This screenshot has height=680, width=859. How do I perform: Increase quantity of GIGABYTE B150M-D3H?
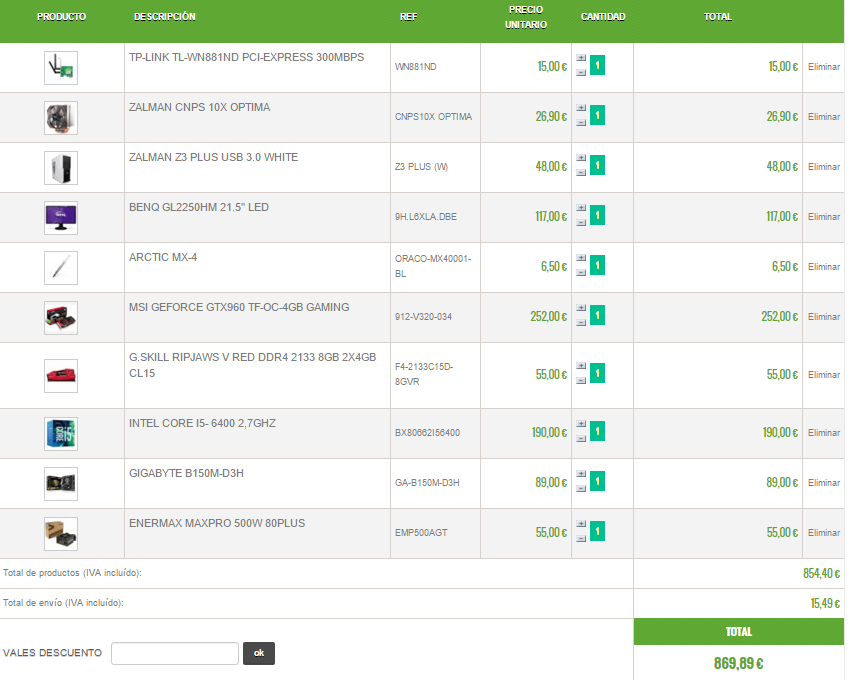click(x=581, y=474)
